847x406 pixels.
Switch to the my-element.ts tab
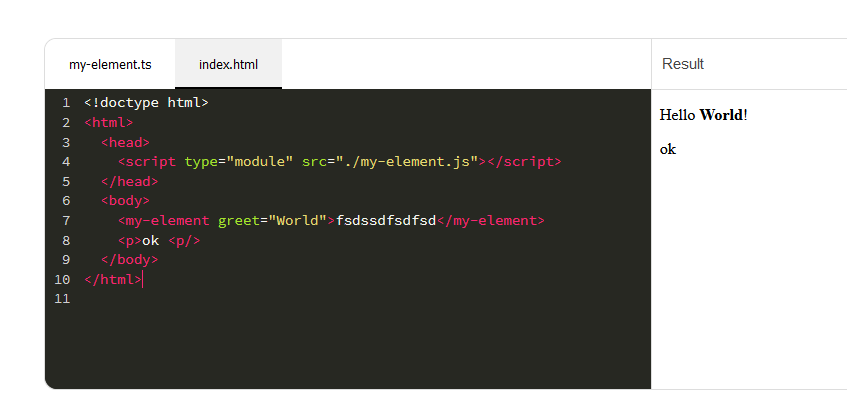(110, 65)
